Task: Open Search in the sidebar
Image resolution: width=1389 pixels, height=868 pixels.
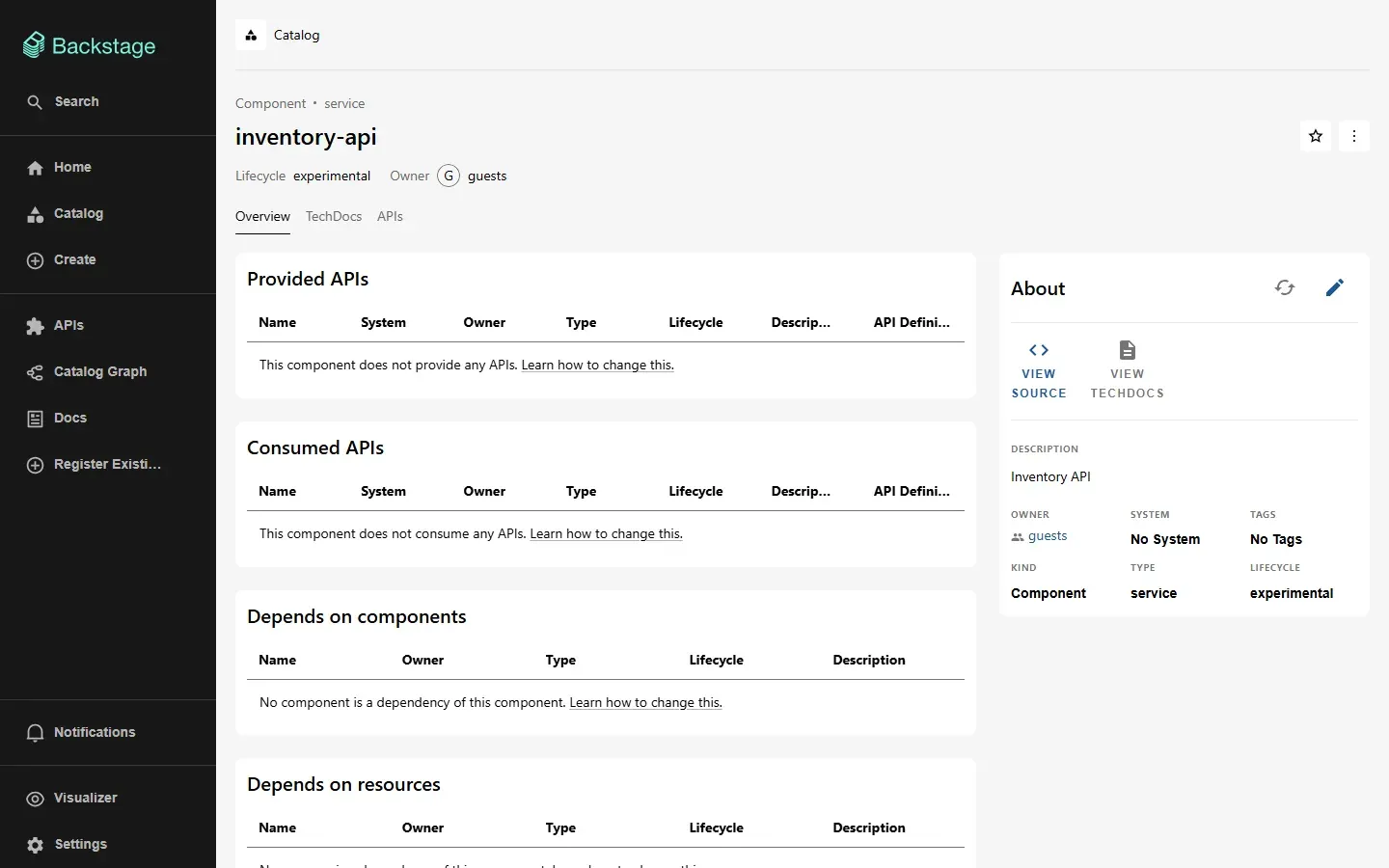Action: click(108, 101)
